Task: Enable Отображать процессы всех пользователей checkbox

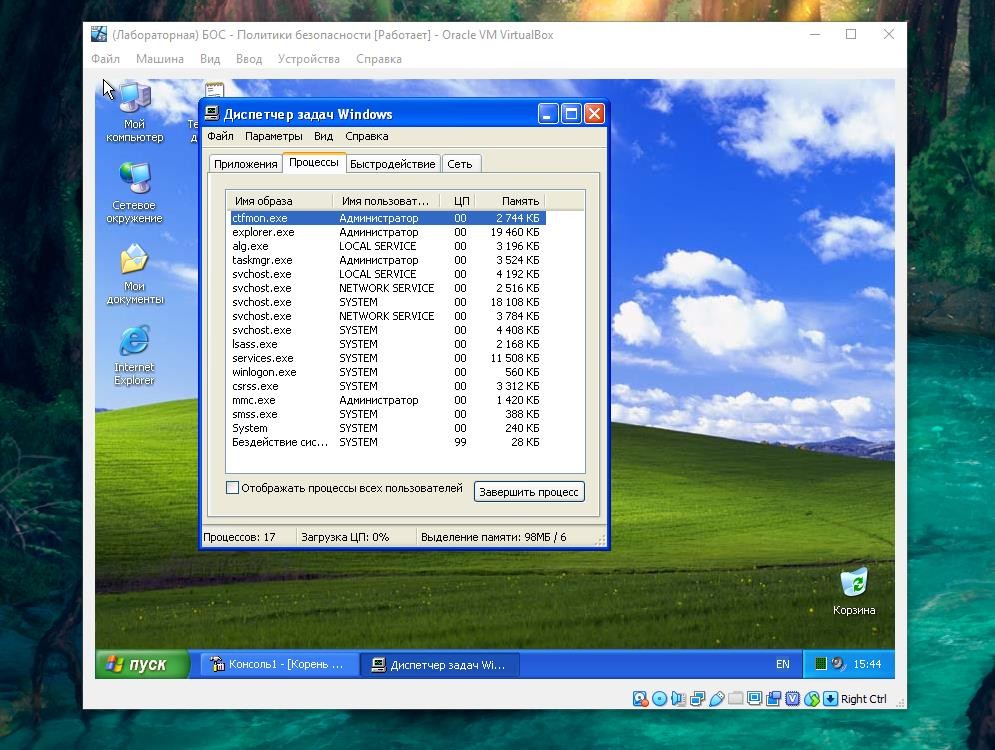Action: [232, 488]
